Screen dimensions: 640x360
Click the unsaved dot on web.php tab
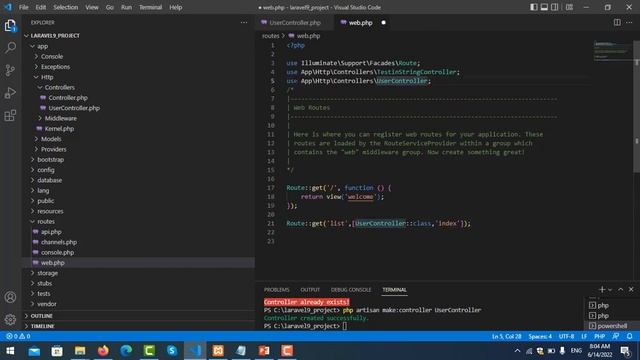pyautogui.click(x=383, y=22)
